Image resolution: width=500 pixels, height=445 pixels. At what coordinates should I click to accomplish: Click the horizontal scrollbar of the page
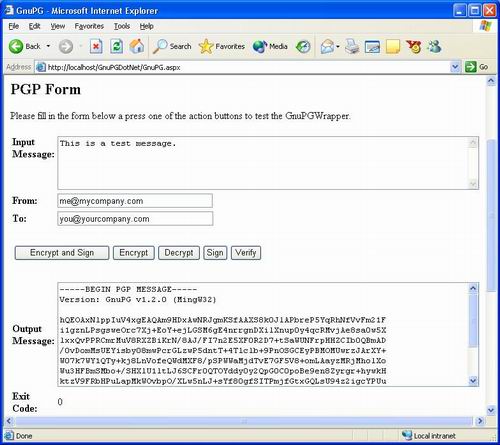[x=244, y=421]
